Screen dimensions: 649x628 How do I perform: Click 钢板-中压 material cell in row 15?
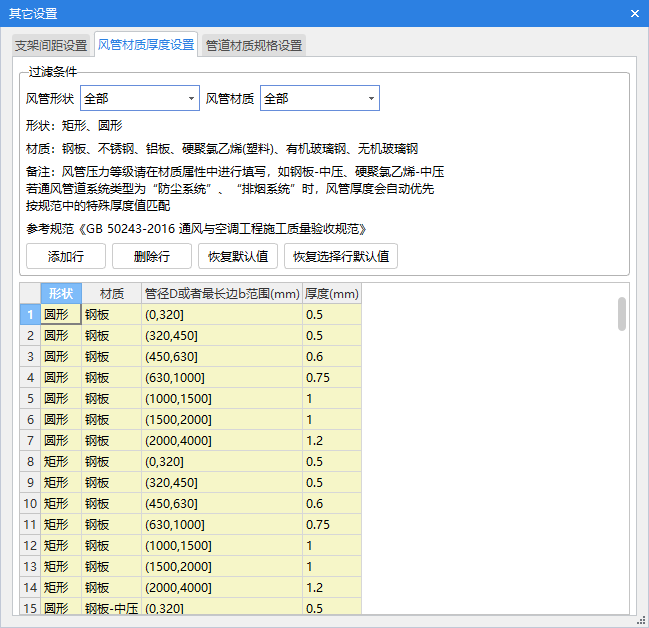pos(111,608)
